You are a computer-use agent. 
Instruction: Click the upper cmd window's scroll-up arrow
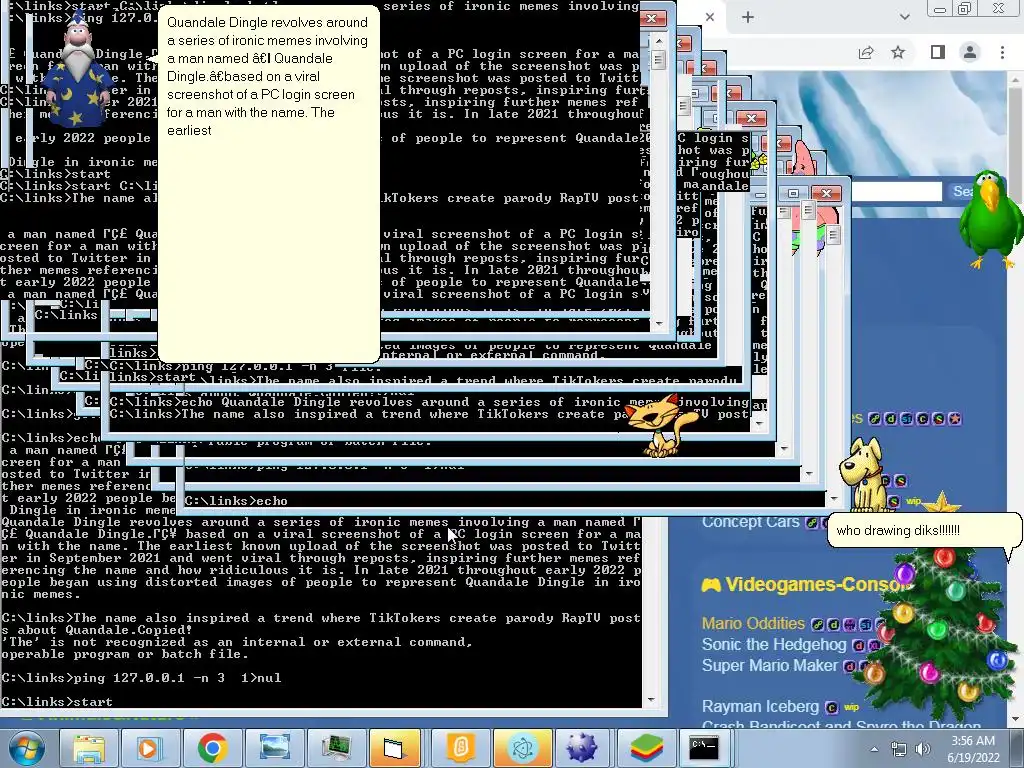pos(658,40)
